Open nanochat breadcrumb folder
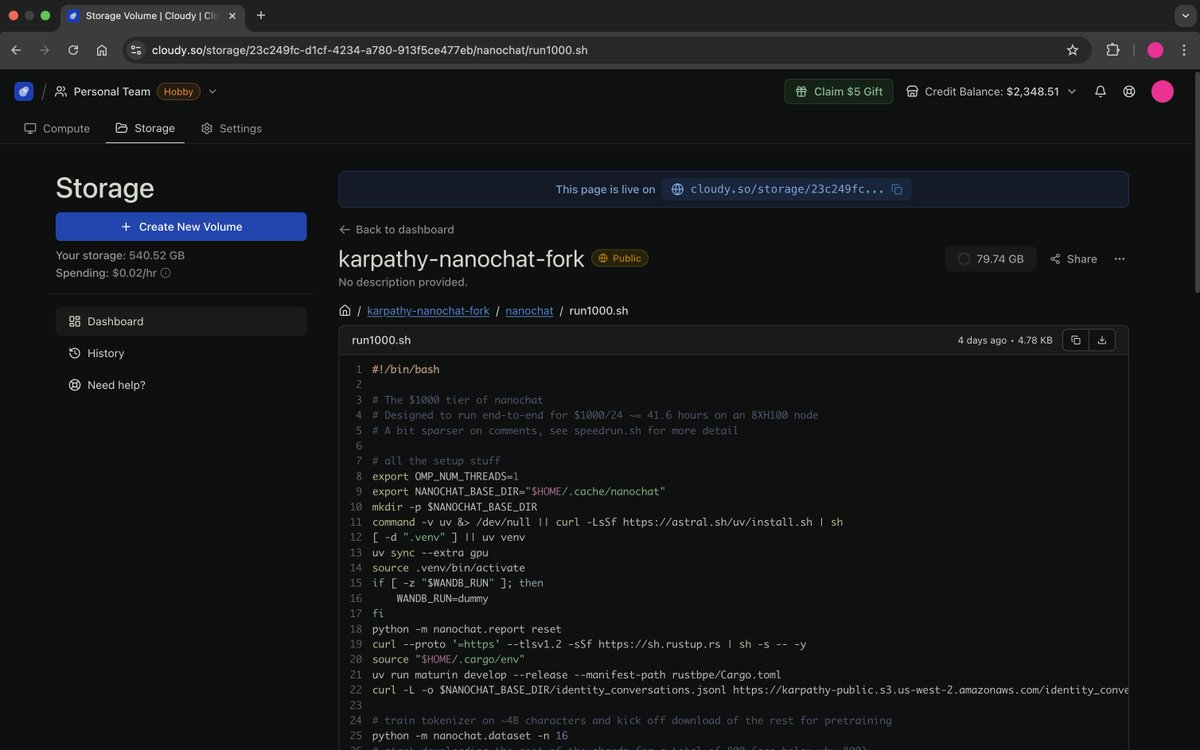This screenshot has width=1200, height=750. [x=529, y=311]
